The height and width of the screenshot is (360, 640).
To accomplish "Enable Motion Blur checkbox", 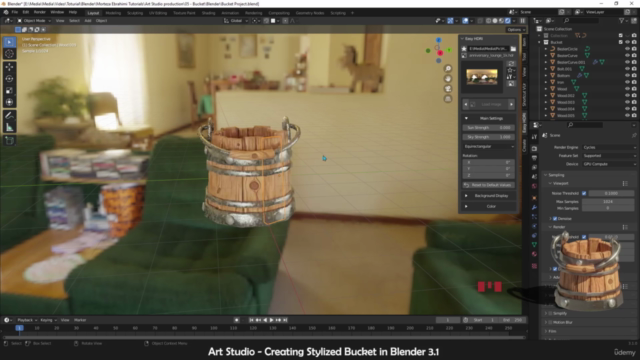I will pyautogui.click(x=550, y=322).
